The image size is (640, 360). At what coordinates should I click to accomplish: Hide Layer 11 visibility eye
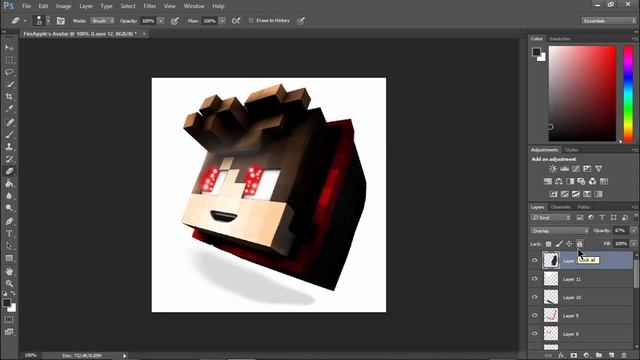tap(535, 279)
